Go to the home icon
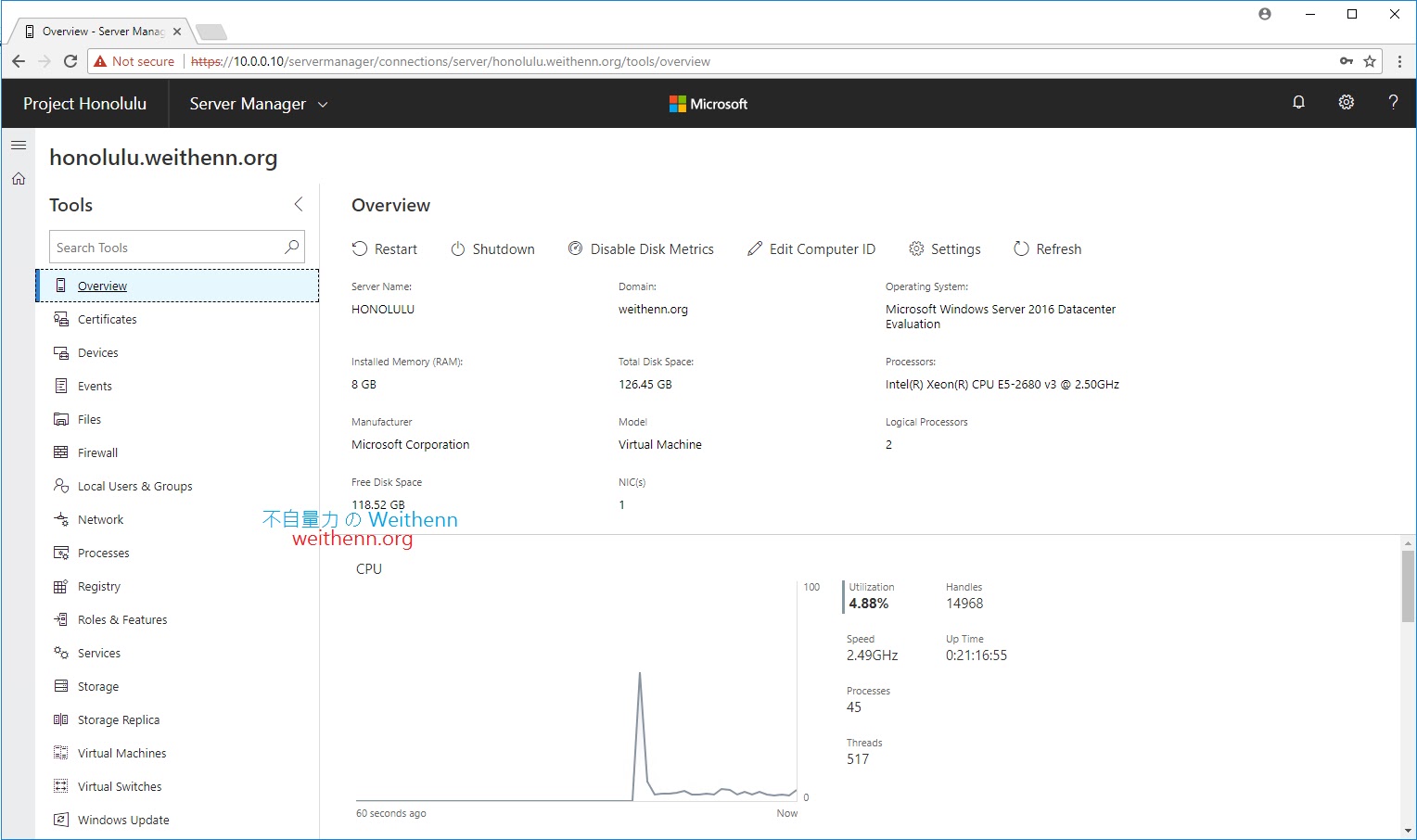Screen dimensions: 1417x840 click(19, 179)
